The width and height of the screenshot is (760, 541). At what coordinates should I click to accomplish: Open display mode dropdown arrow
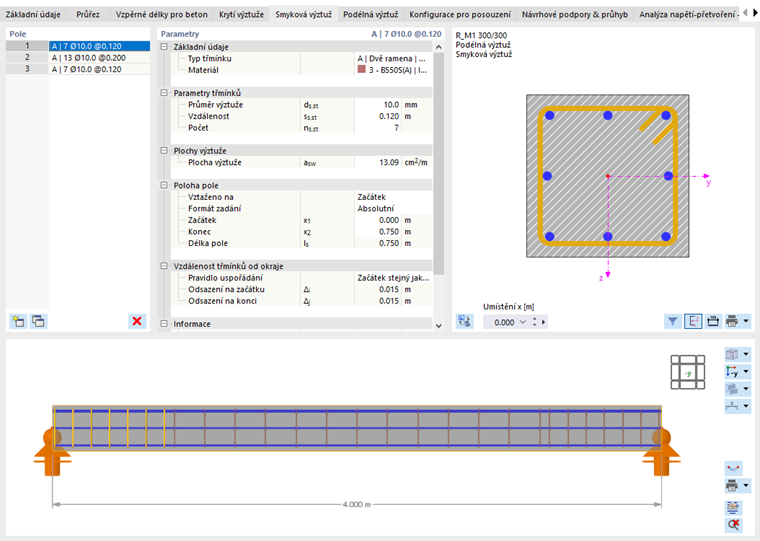(746, 389)
